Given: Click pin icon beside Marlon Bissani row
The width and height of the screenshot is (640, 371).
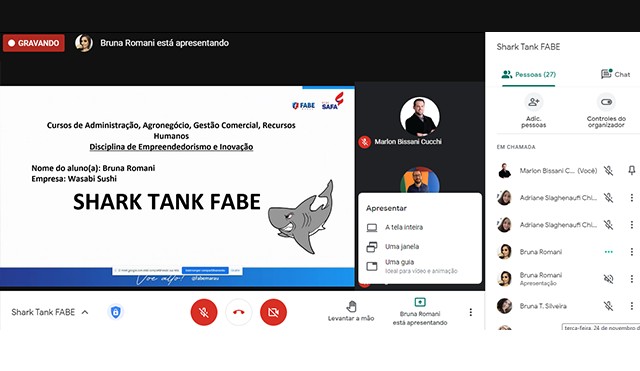Looking at the screenshot, I should click(x=631, y=171).
